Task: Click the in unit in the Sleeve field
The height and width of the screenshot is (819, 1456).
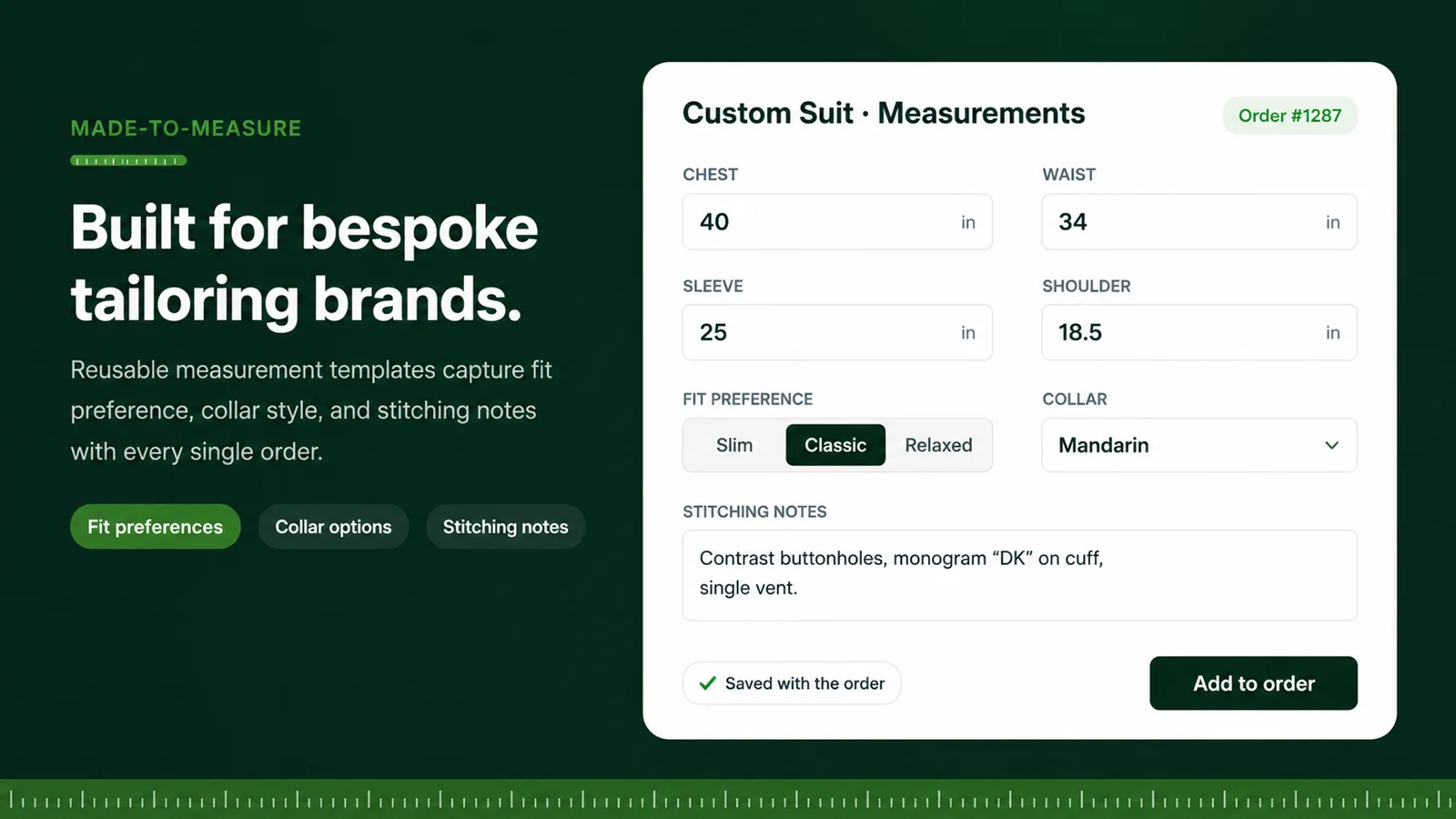Action: tap(968, 333)
